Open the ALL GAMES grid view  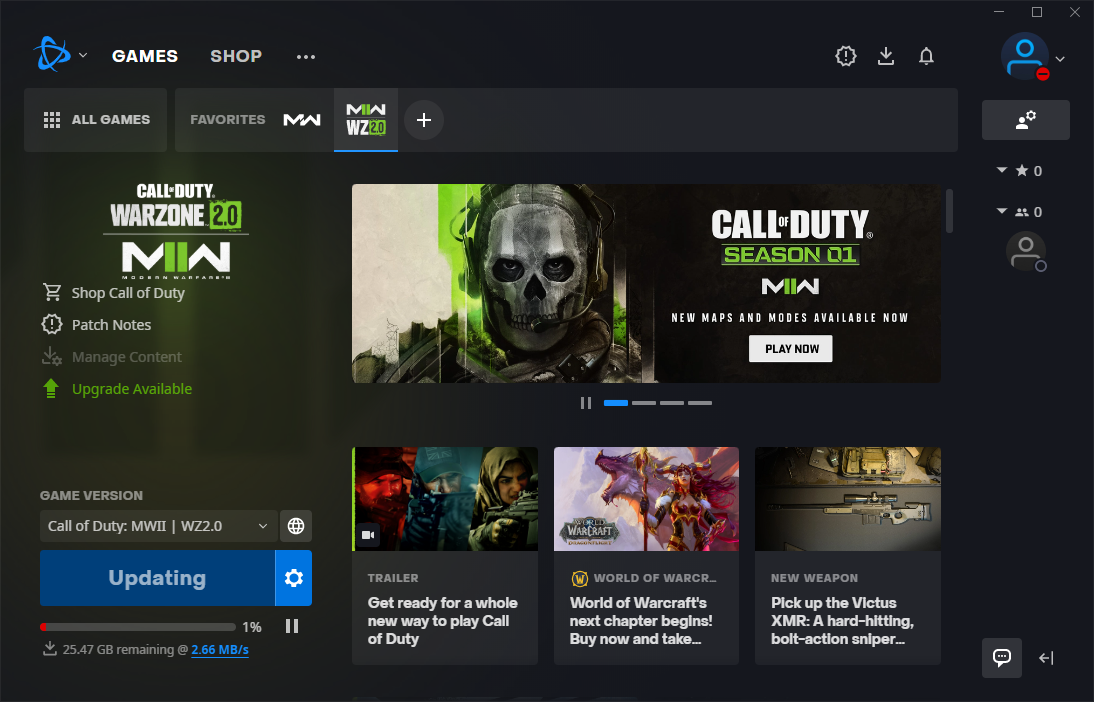point(96,120)
